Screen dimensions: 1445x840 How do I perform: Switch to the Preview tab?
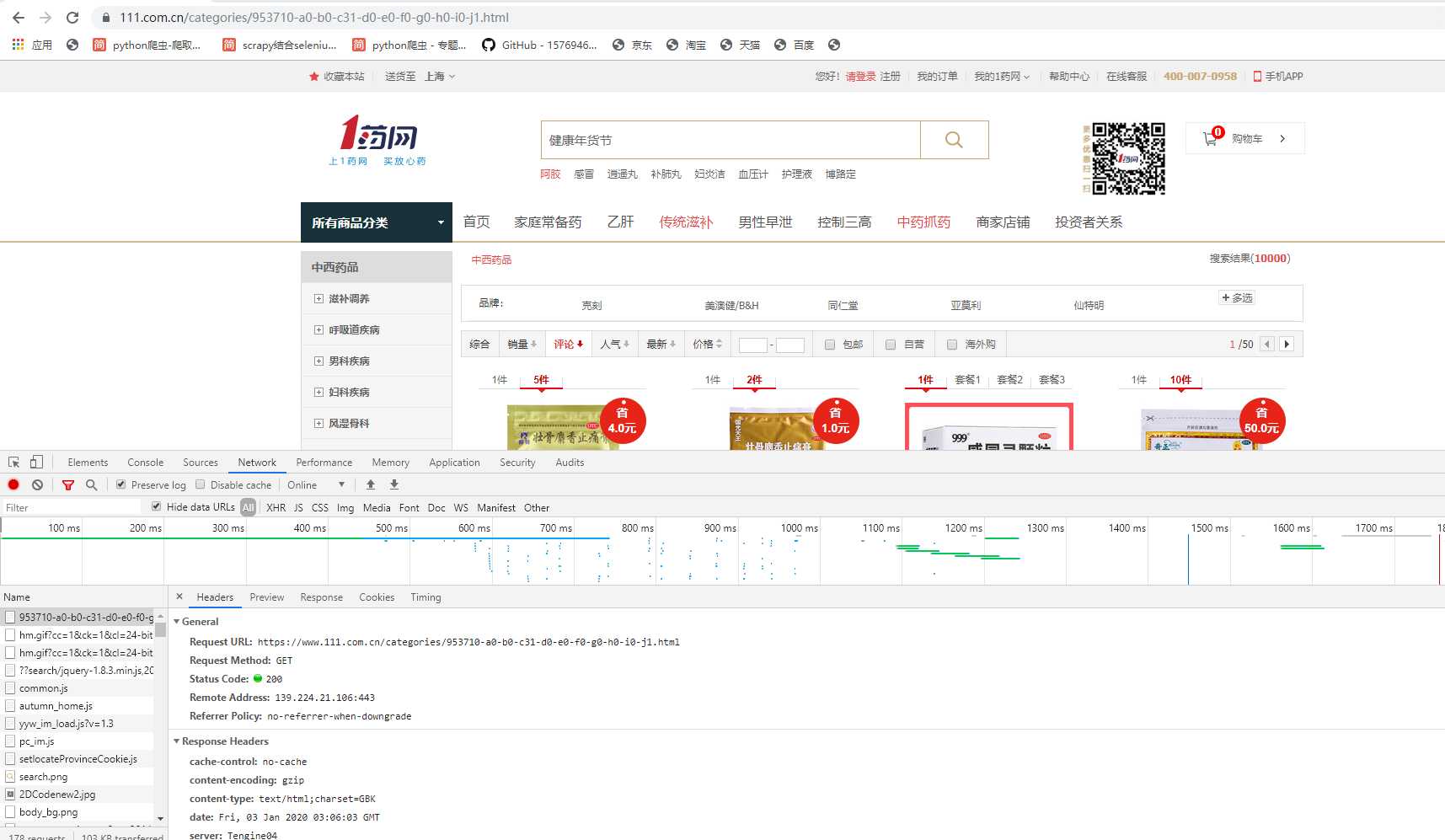267,597
